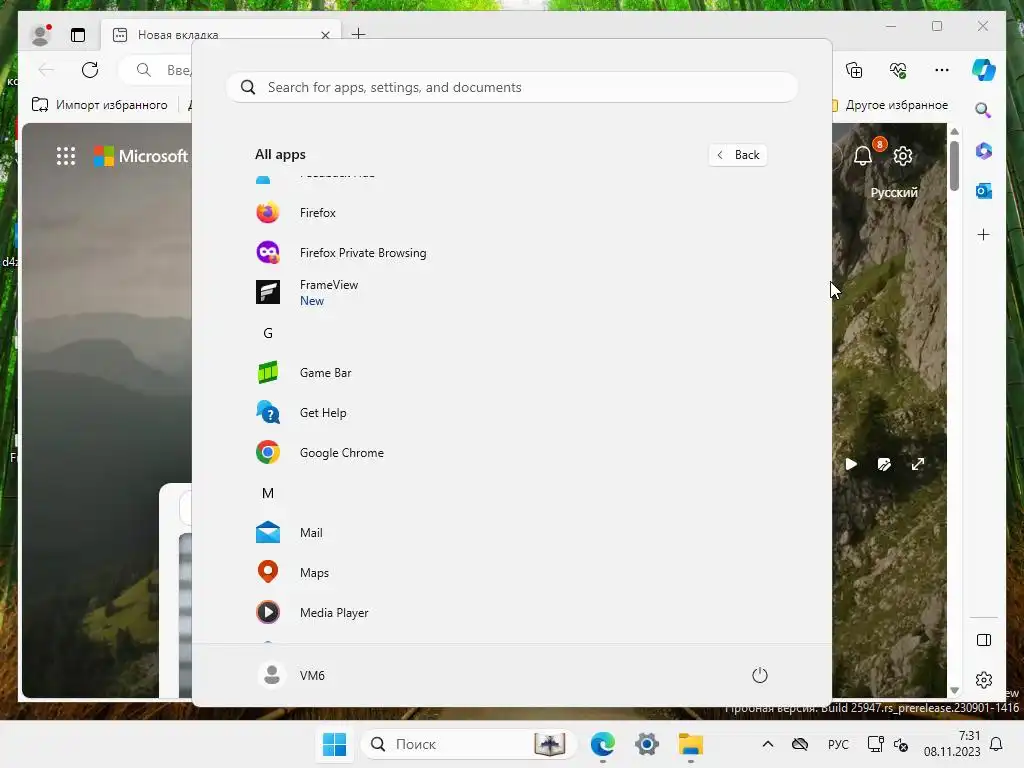Expand the background image to fullscreen
This screenshot has width=1024, height=768.
pyautogui.click(x=918, y=464)
